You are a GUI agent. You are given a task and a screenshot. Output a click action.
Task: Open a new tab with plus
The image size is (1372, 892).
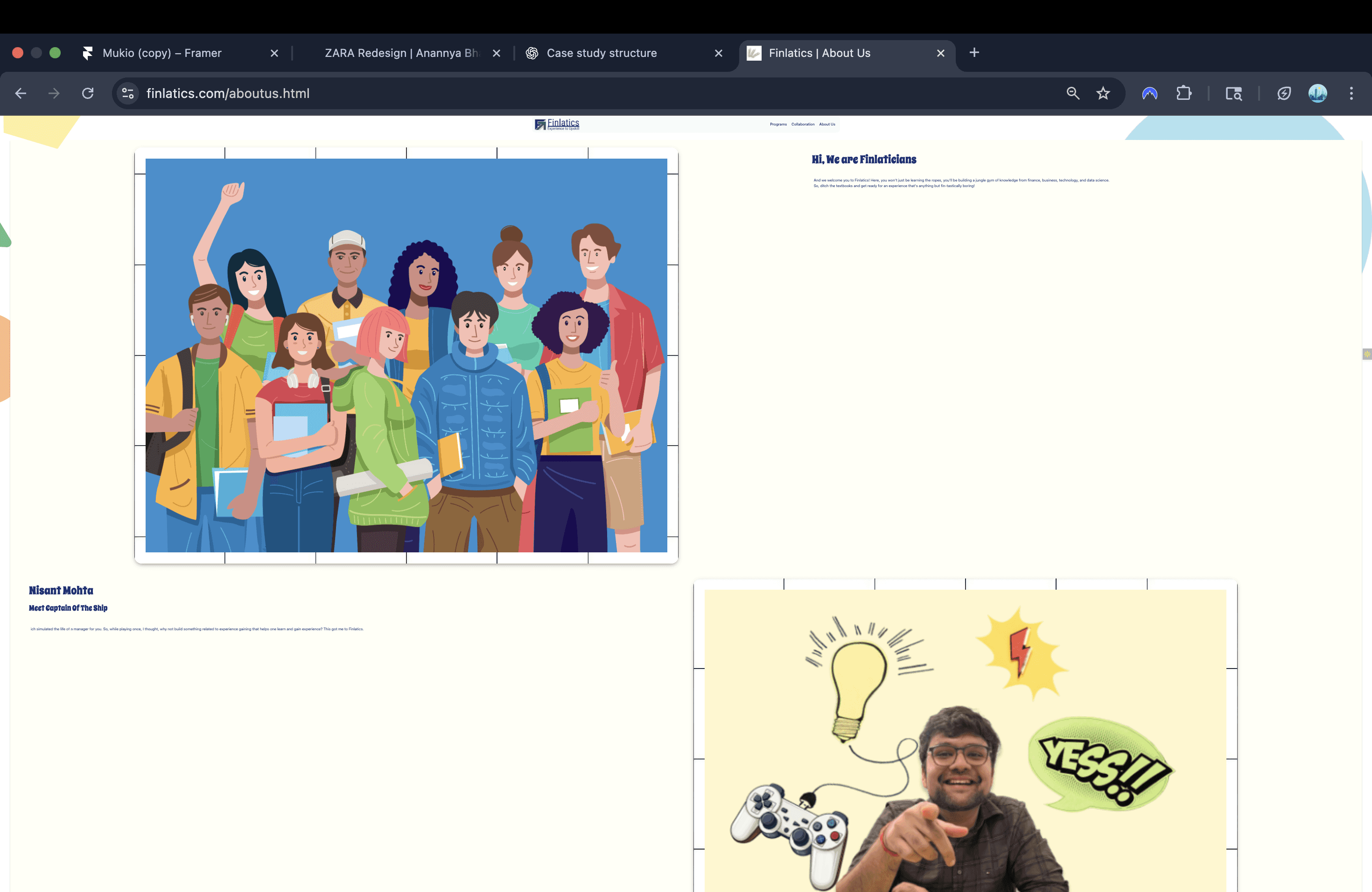coord(973,53)
